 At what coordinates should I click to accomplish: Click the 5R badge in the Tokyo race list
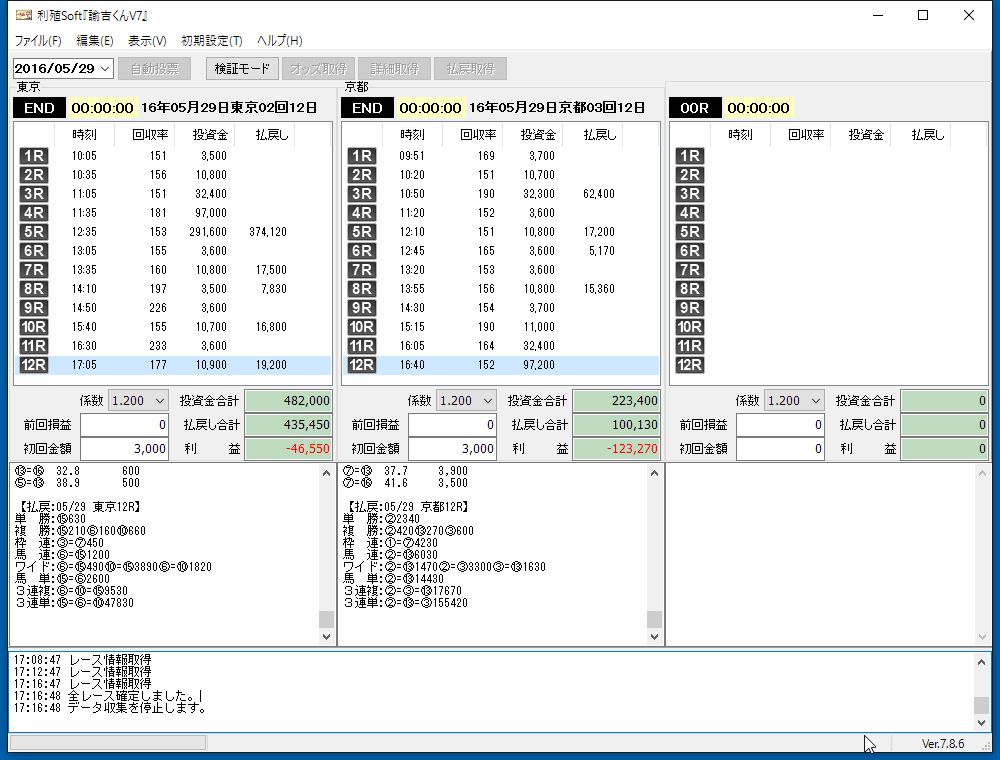click(x=33, y=232)
